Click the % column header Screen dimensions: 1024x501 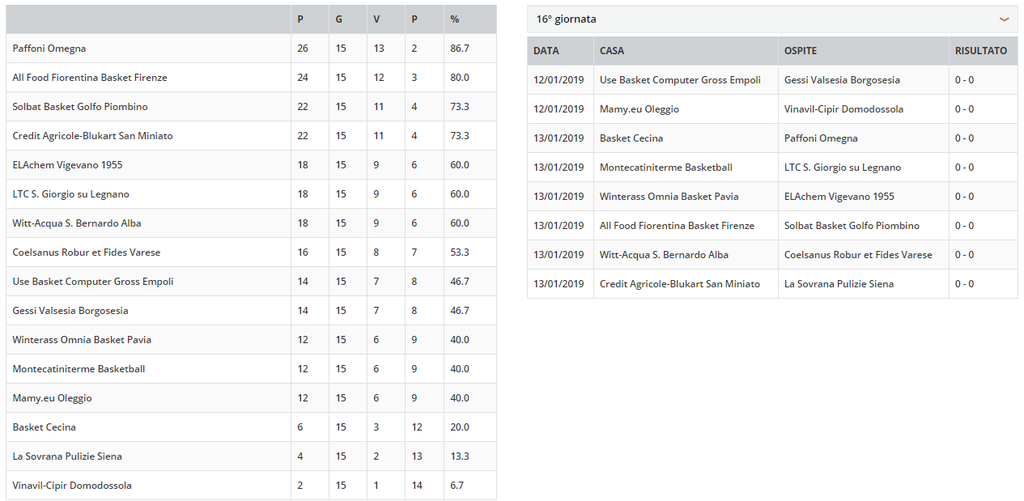pyautogui.click(x=455, y=20)
